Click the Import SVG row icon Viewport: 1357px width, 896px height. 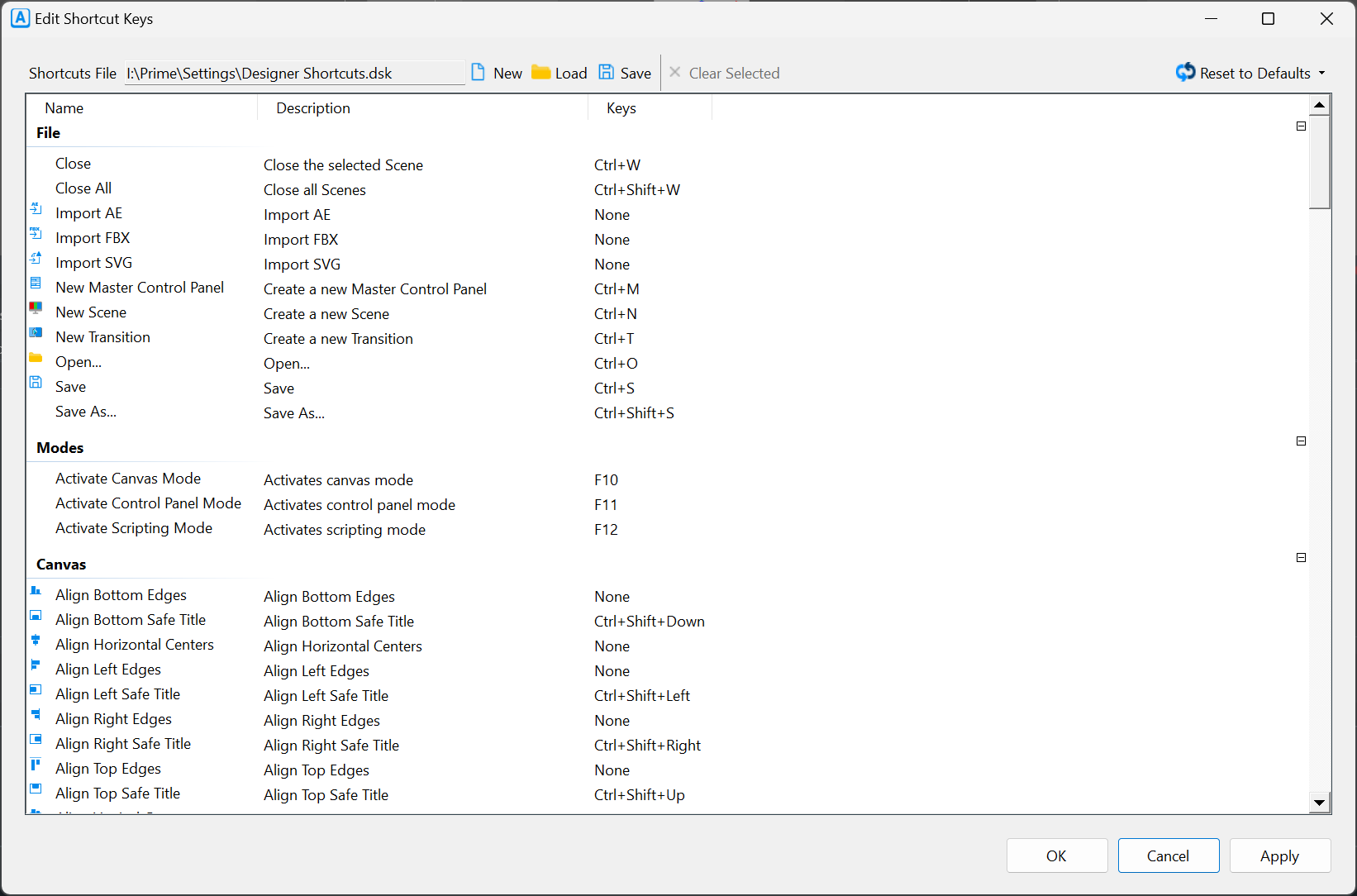pos(36,258)
